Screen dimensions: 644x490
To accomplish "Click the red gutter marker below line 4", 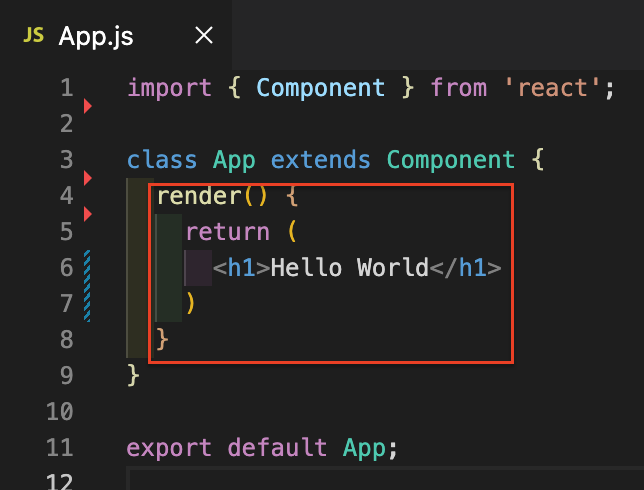I will click(x=87, y=214).
